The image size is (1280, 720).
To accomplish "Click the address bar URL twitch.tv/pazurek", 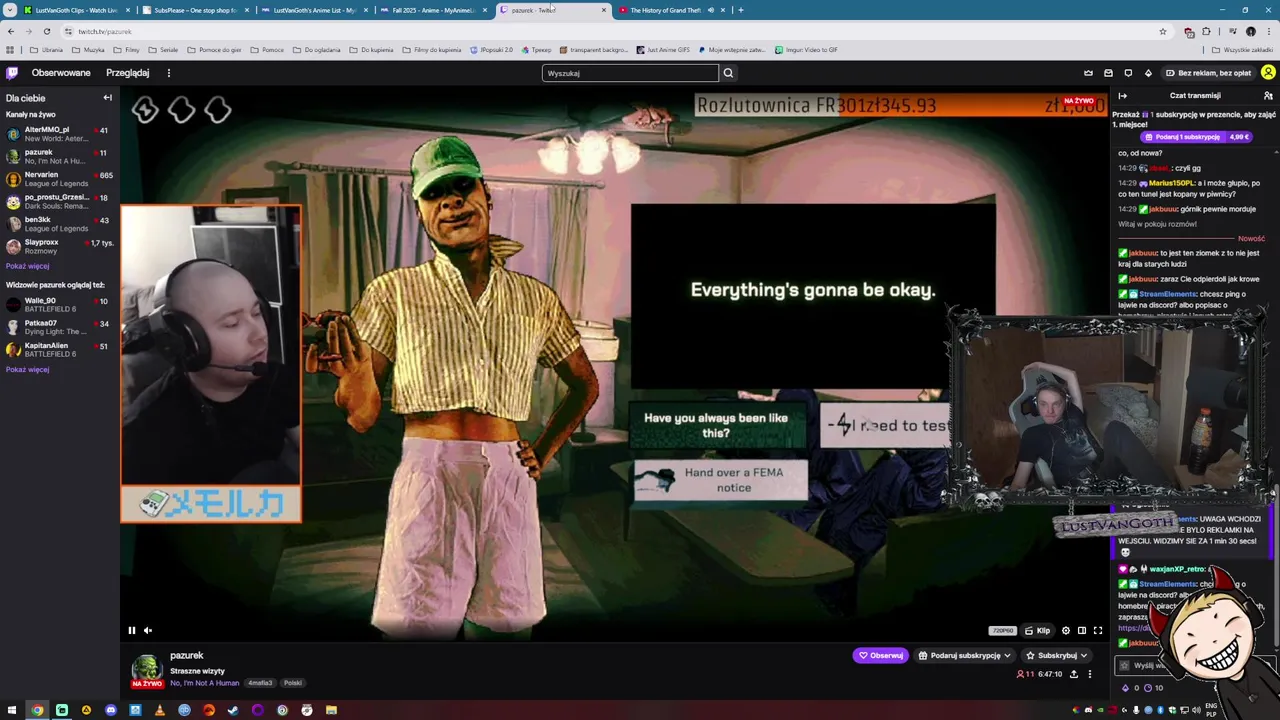I will coord(105,31).
